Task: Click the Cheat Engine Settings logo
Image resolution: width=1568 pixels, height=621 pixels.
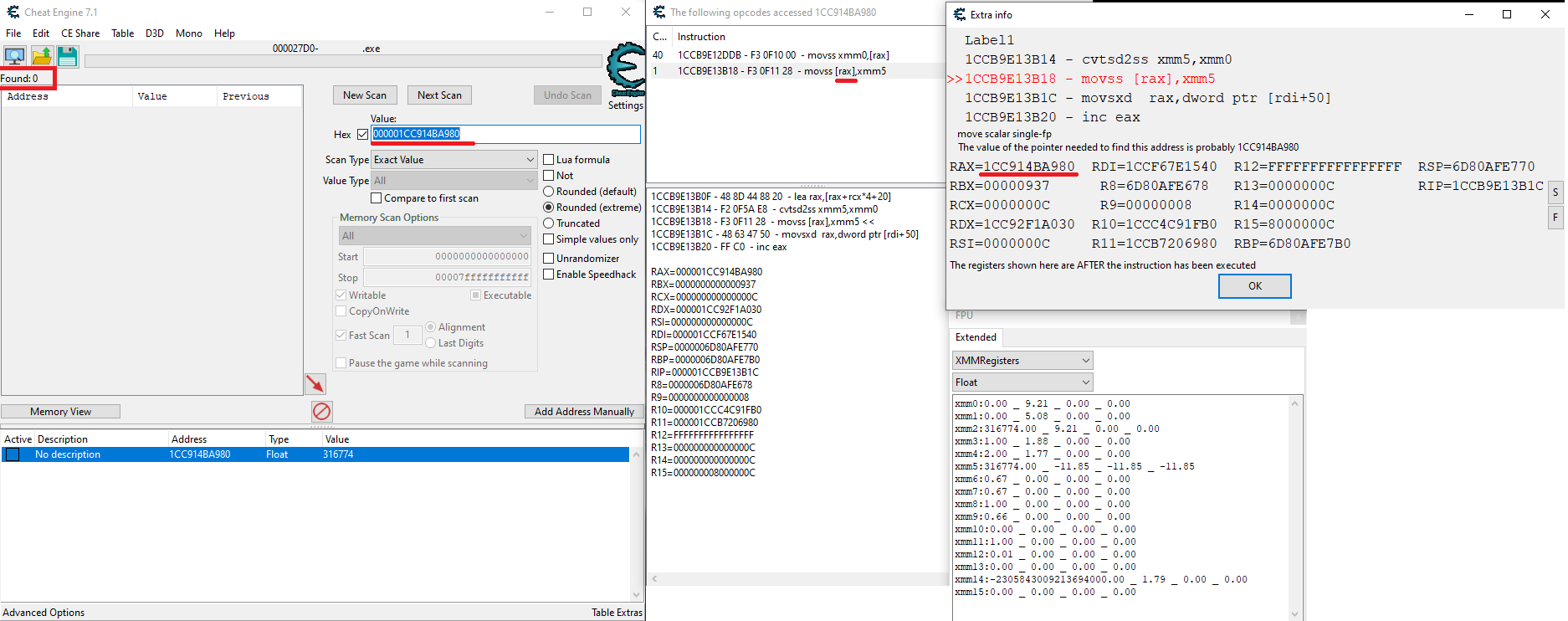Action: [625, 72]
